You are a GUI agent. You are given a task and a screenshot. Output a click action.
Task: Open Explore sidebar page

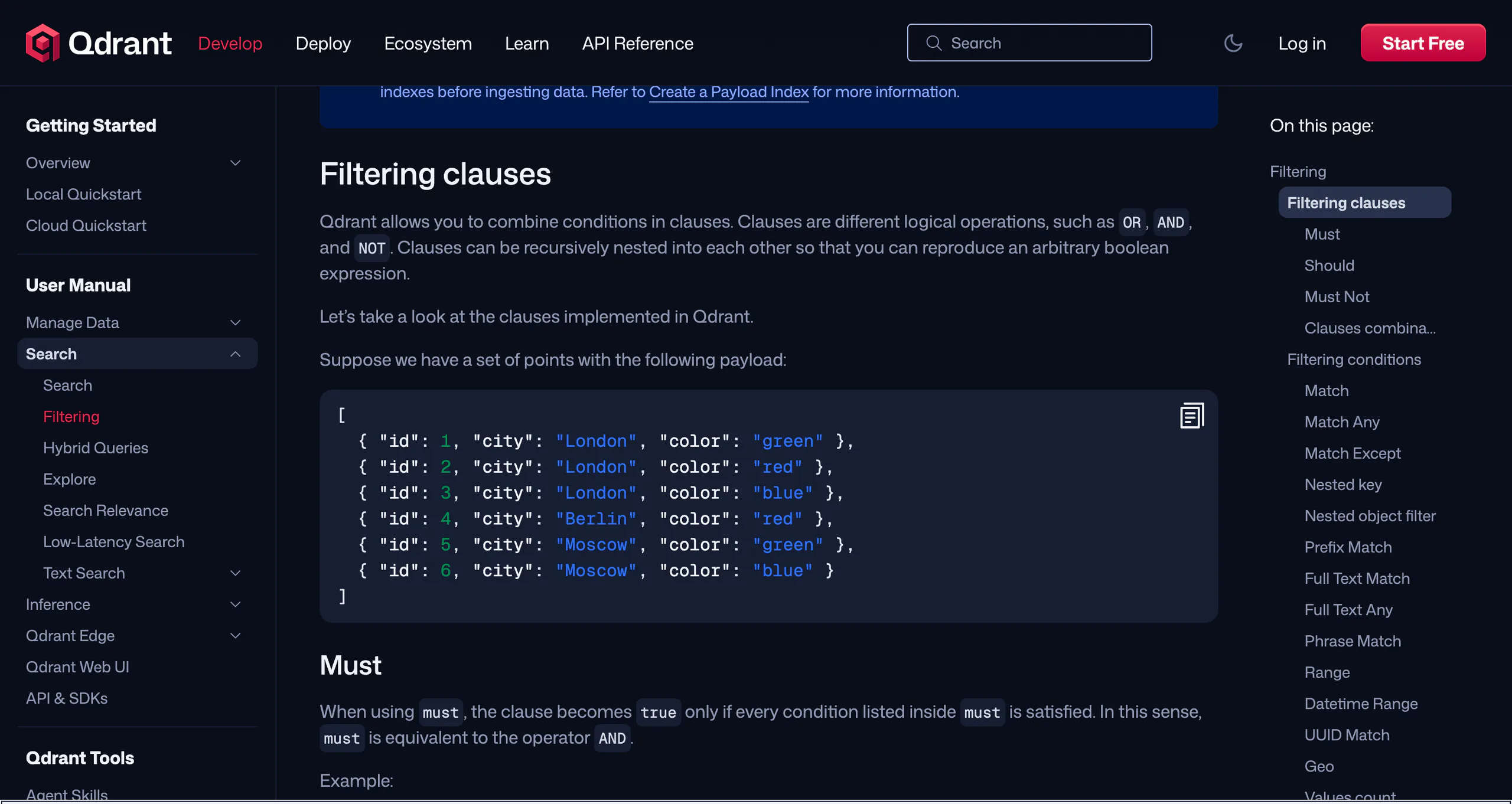69,479
